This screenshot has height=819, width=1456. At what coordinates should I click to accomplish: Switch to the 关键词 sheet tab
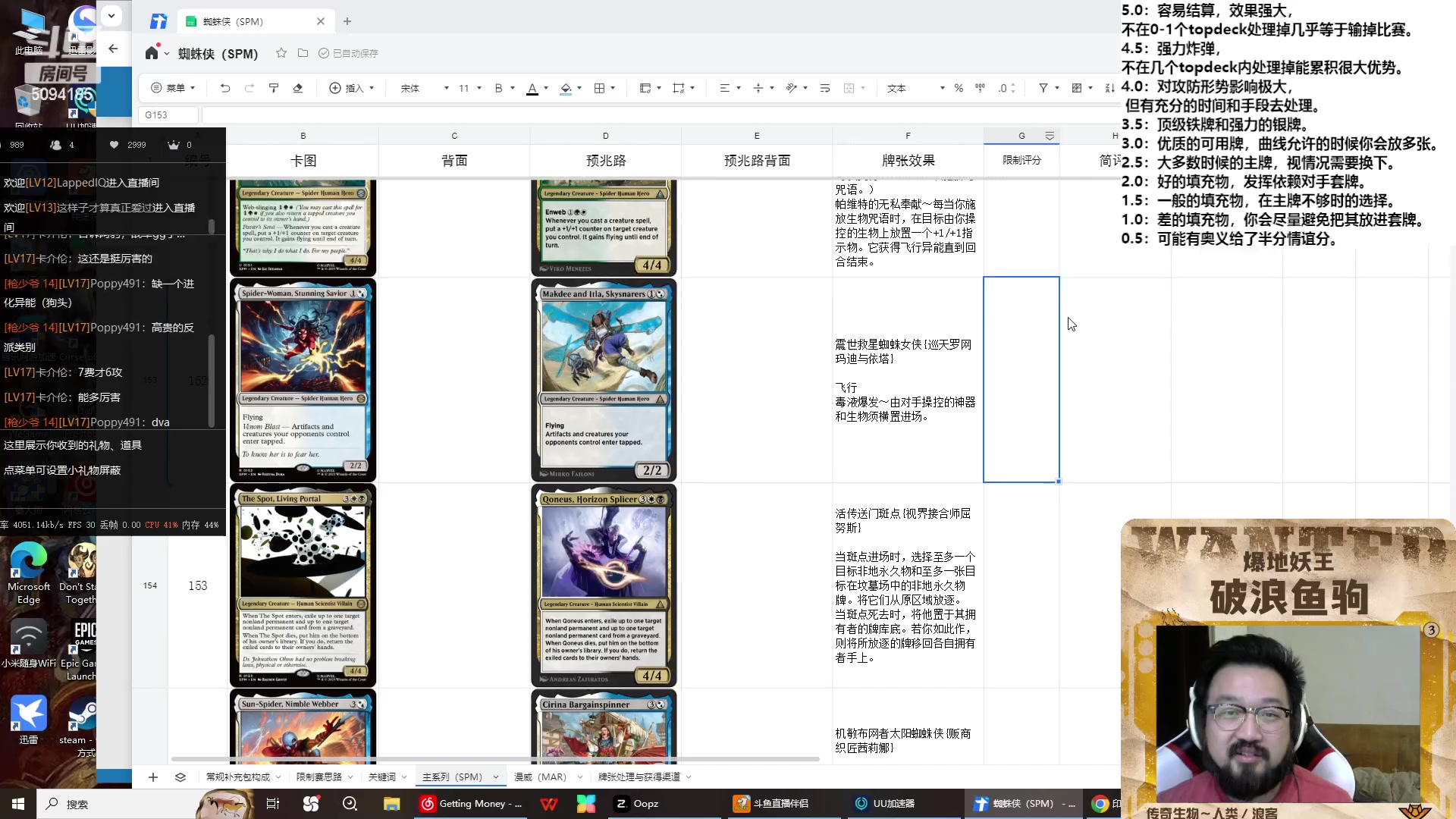382,777
